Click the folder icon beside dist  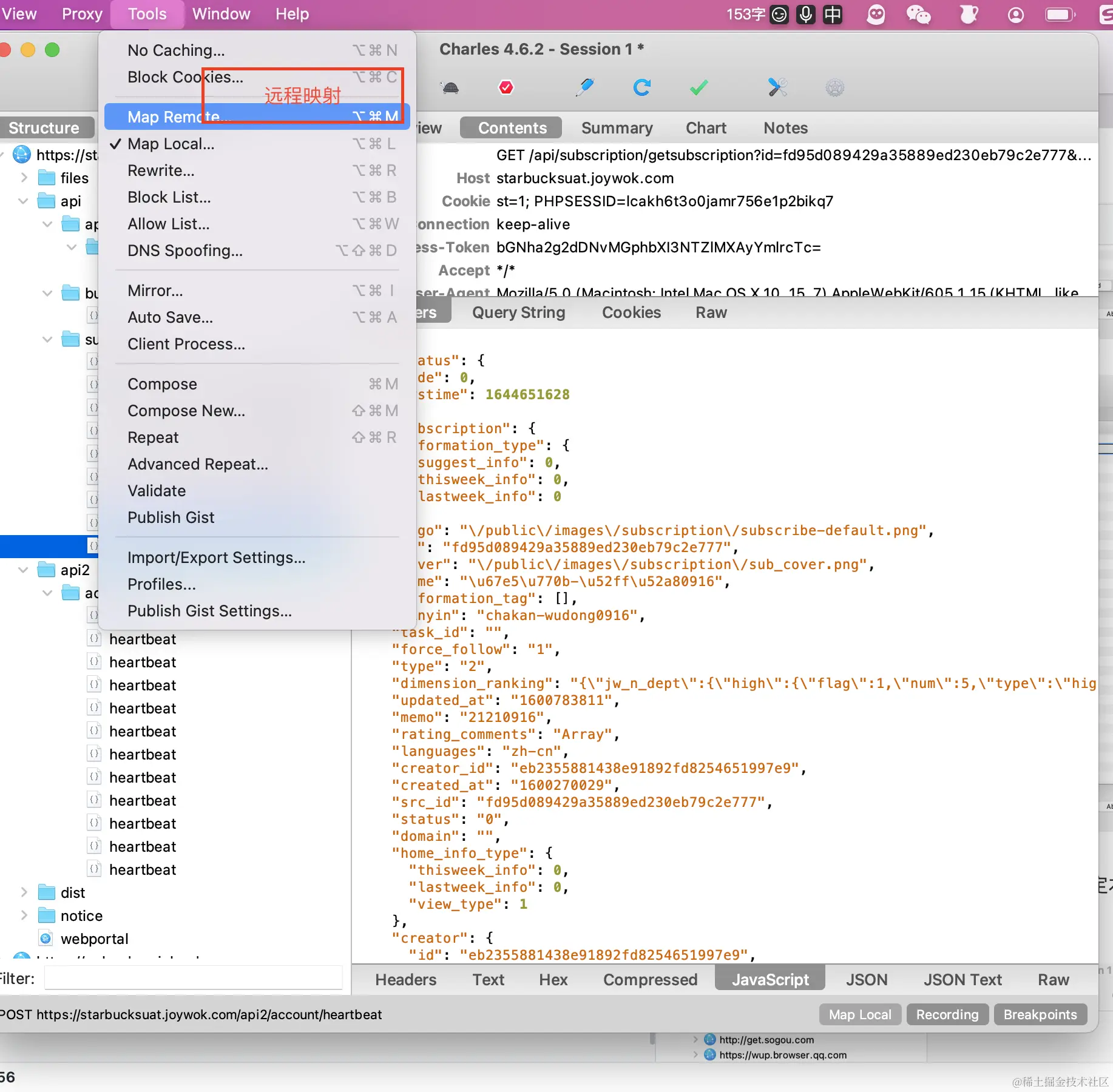pos(47,892)
